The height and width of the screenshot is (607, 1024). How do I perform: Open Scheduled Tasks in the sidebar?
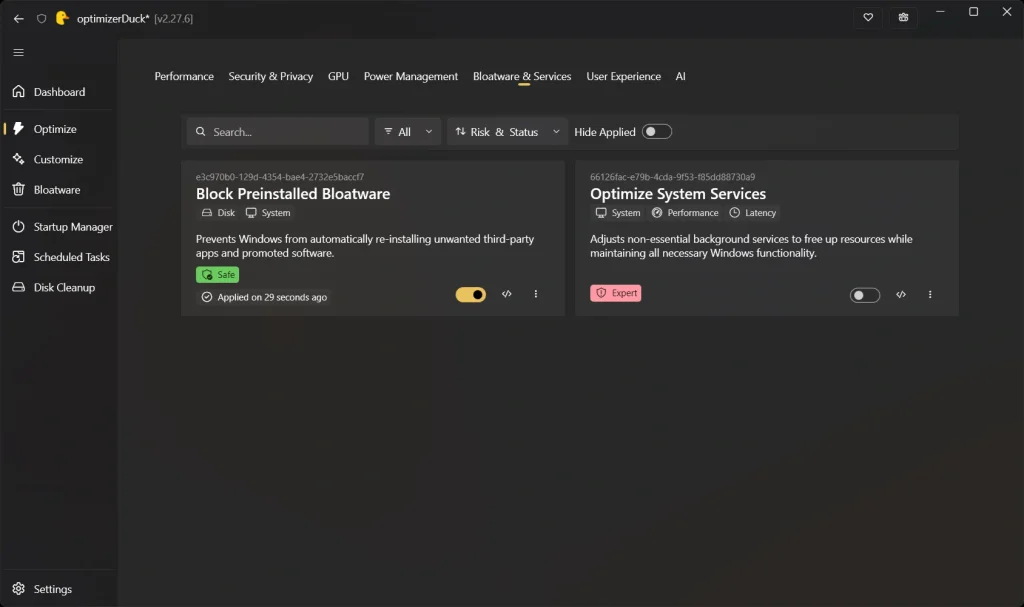coord(59,257)
